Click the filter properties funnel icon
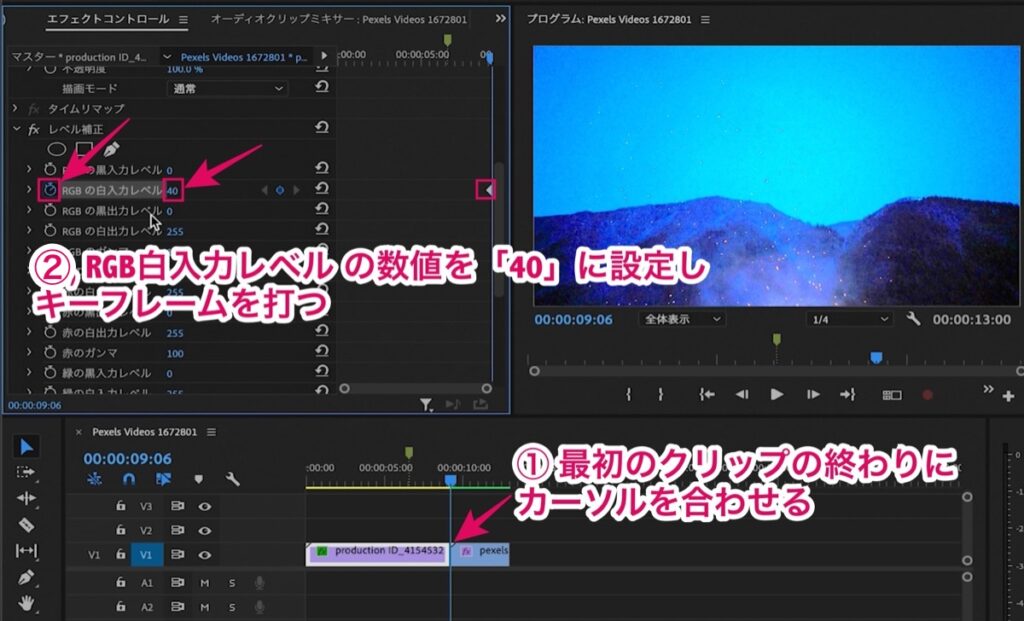The height and width of the screenshot is (621, 1024). [x=426, y=406]
